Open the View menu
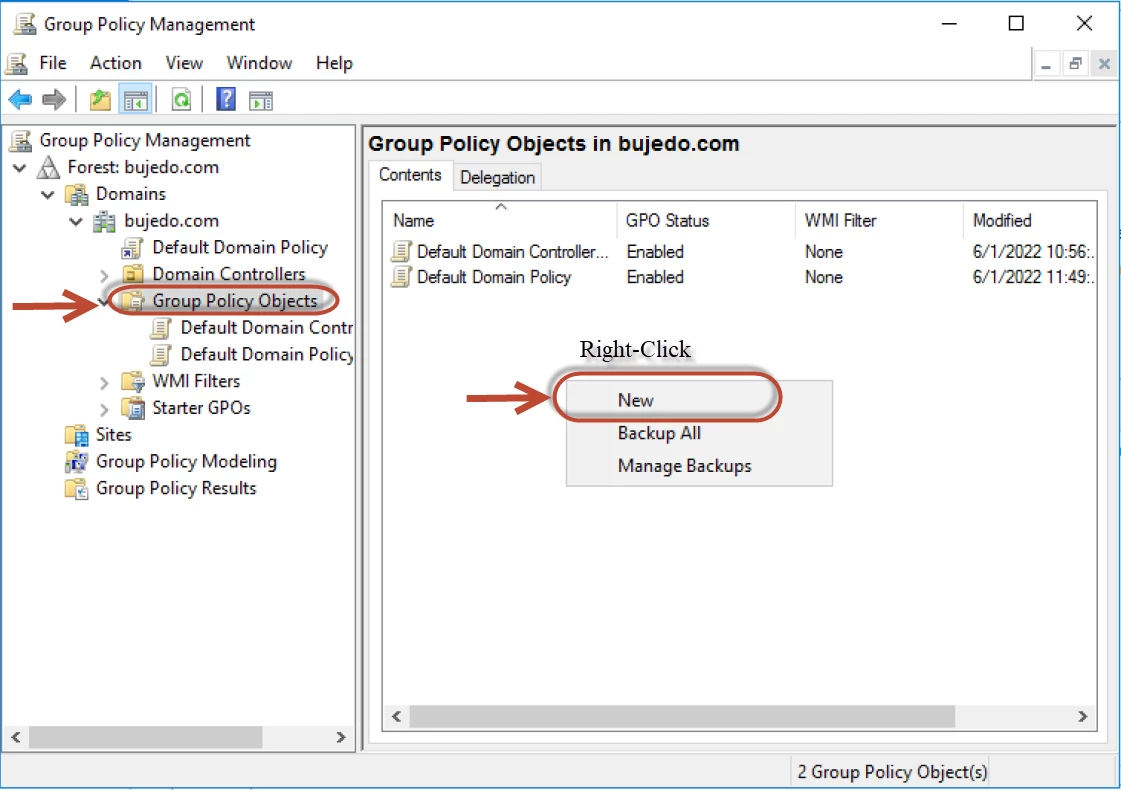The image size is (1121, 790). pyautogui.click(x=184, y=63)
